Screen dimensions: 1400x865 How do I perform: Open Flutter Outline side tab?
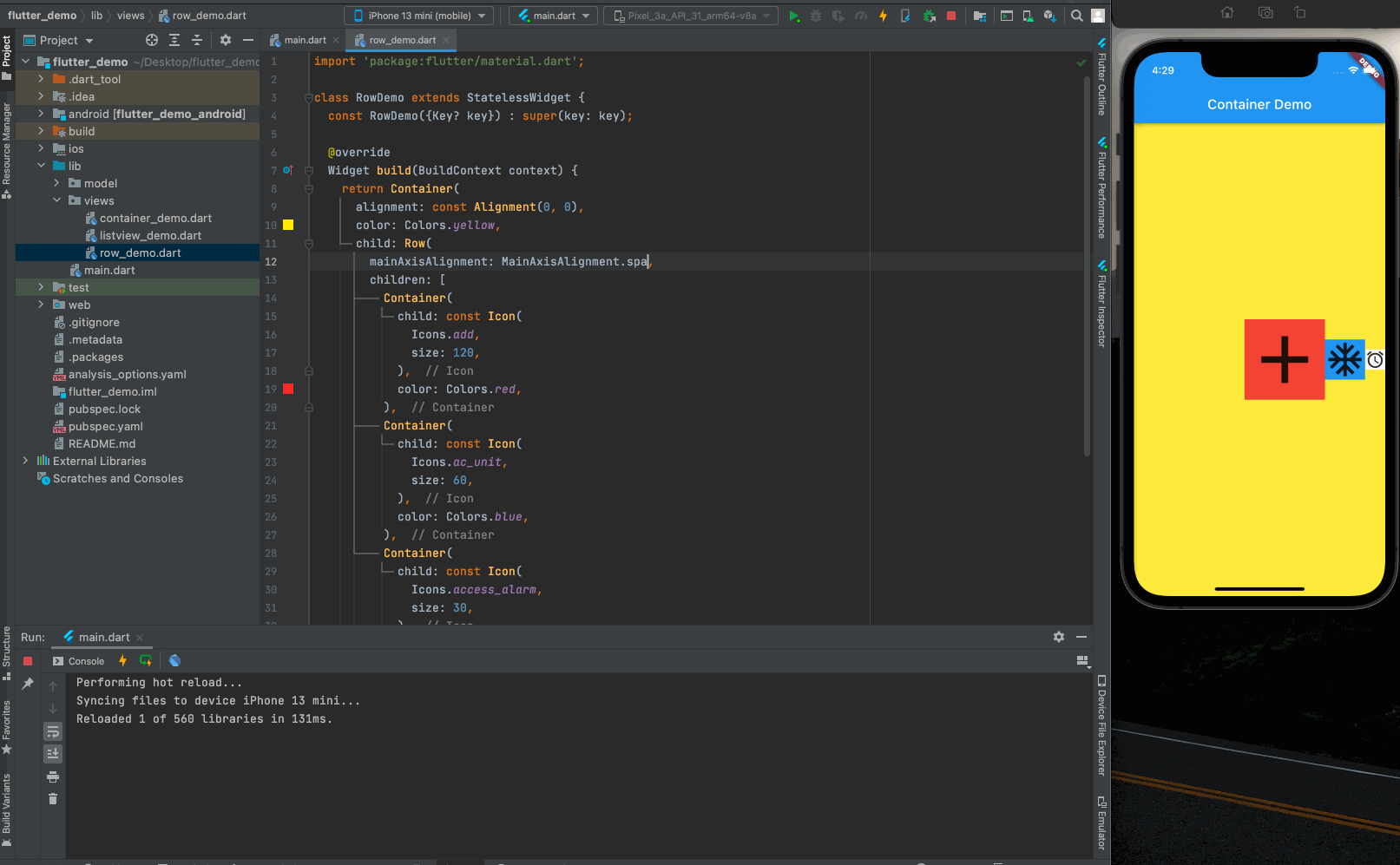pyautogui.click(x=1101, y=76)
